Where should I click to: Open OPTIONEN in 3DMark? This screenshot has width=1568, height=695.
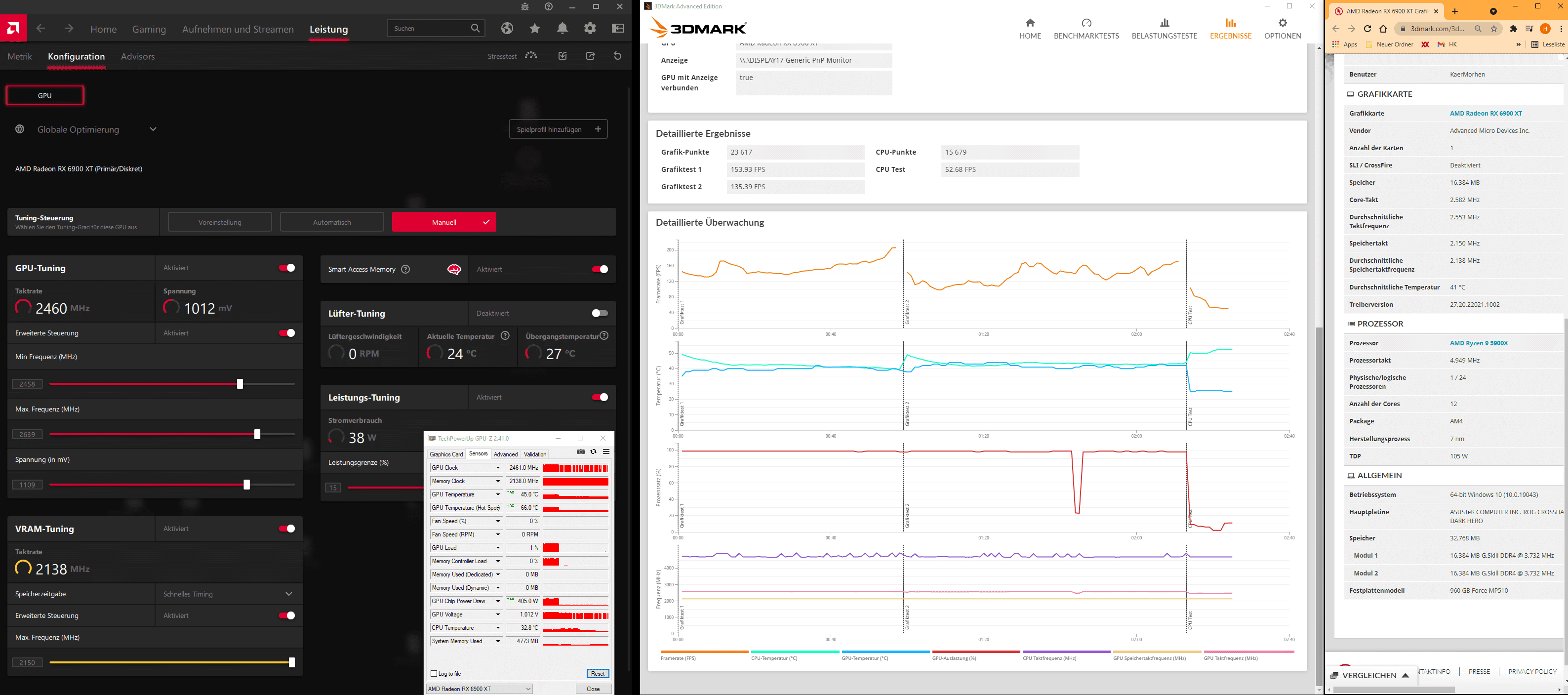[1283, 29]
